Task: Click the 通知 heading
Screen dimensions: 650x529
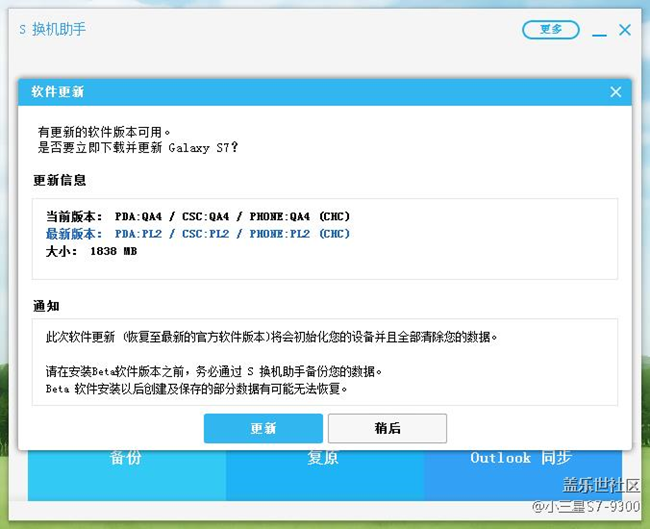Action: point(46,306)
